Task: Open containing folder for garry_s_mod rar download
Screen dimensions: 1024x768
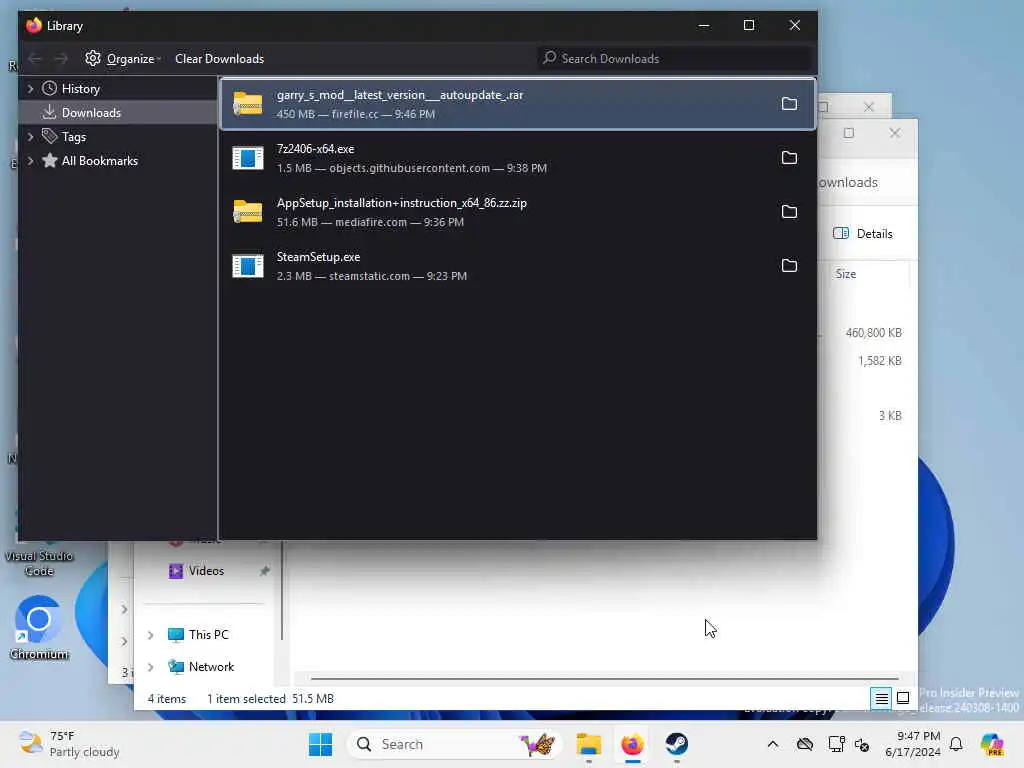Action: pyautogui.click(x=789, y=104)
